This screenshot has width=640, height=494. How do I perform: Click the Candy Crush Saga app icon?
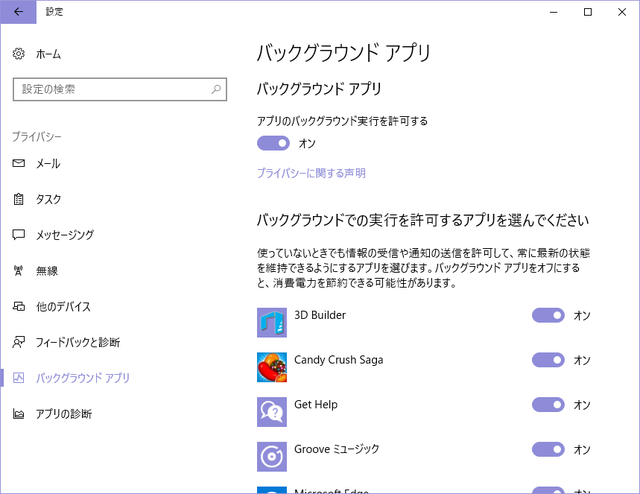point(272,367)
